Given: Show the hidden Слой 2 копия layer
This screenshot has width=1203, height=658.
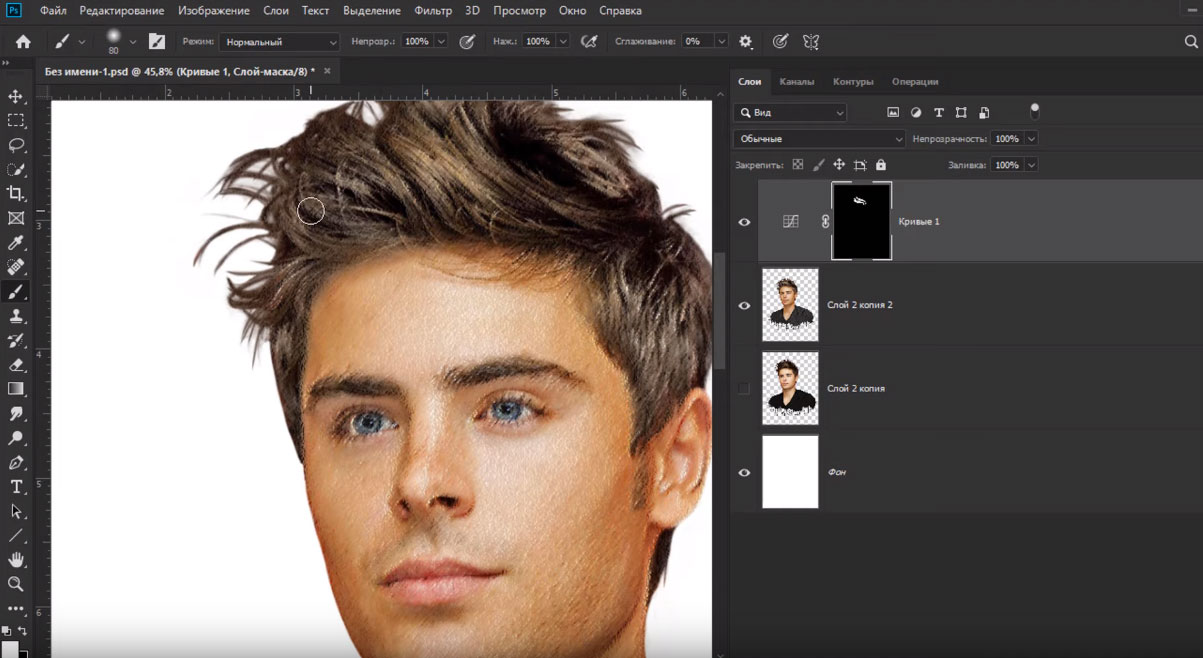Looking at the screenshot, I should tap(744, 388).
